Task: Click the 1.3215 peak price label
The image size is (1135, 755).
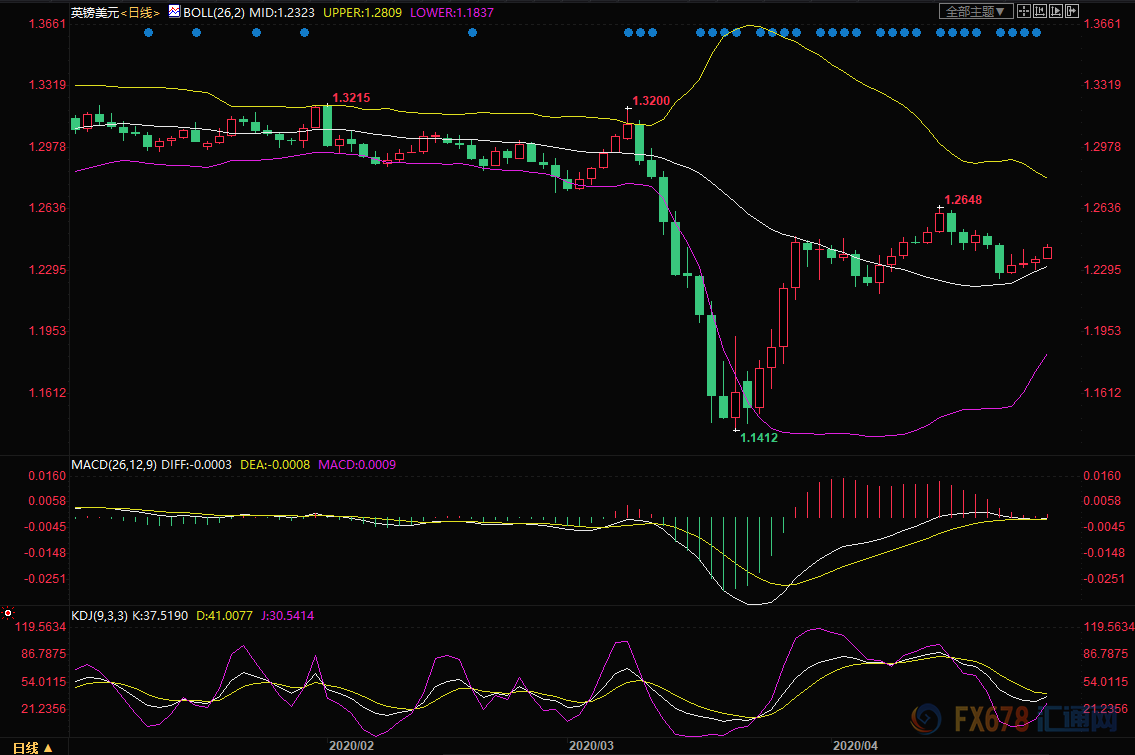Action: [x=351, y=98]
